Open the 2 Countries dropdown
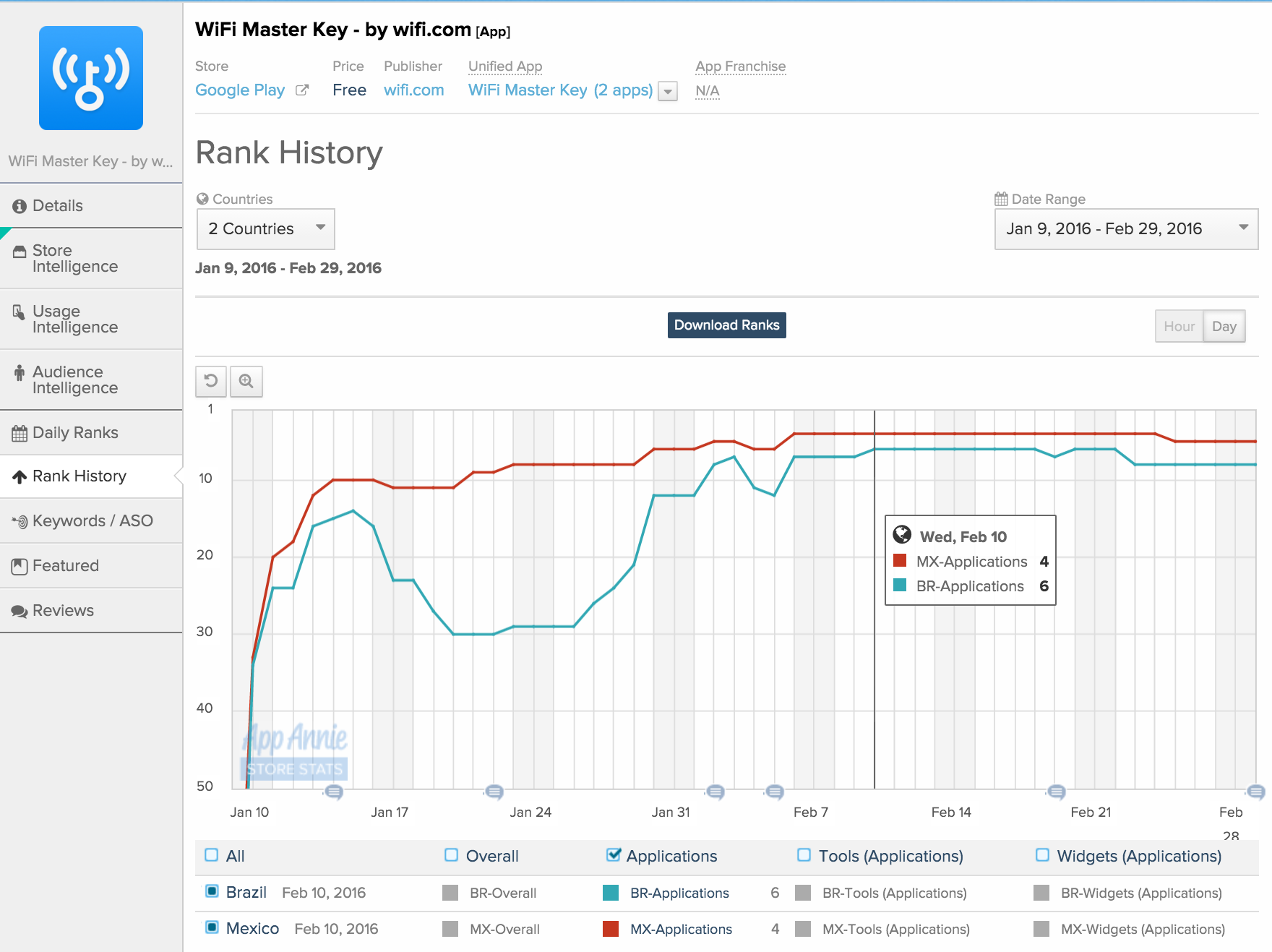 tap(266, 229)
